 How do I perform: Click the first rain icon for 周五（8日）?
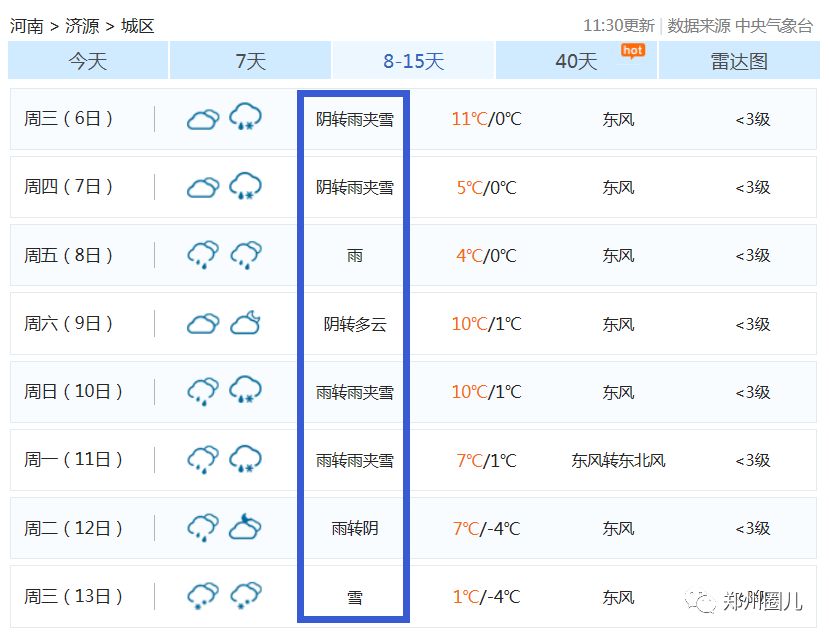coord(203,255)
